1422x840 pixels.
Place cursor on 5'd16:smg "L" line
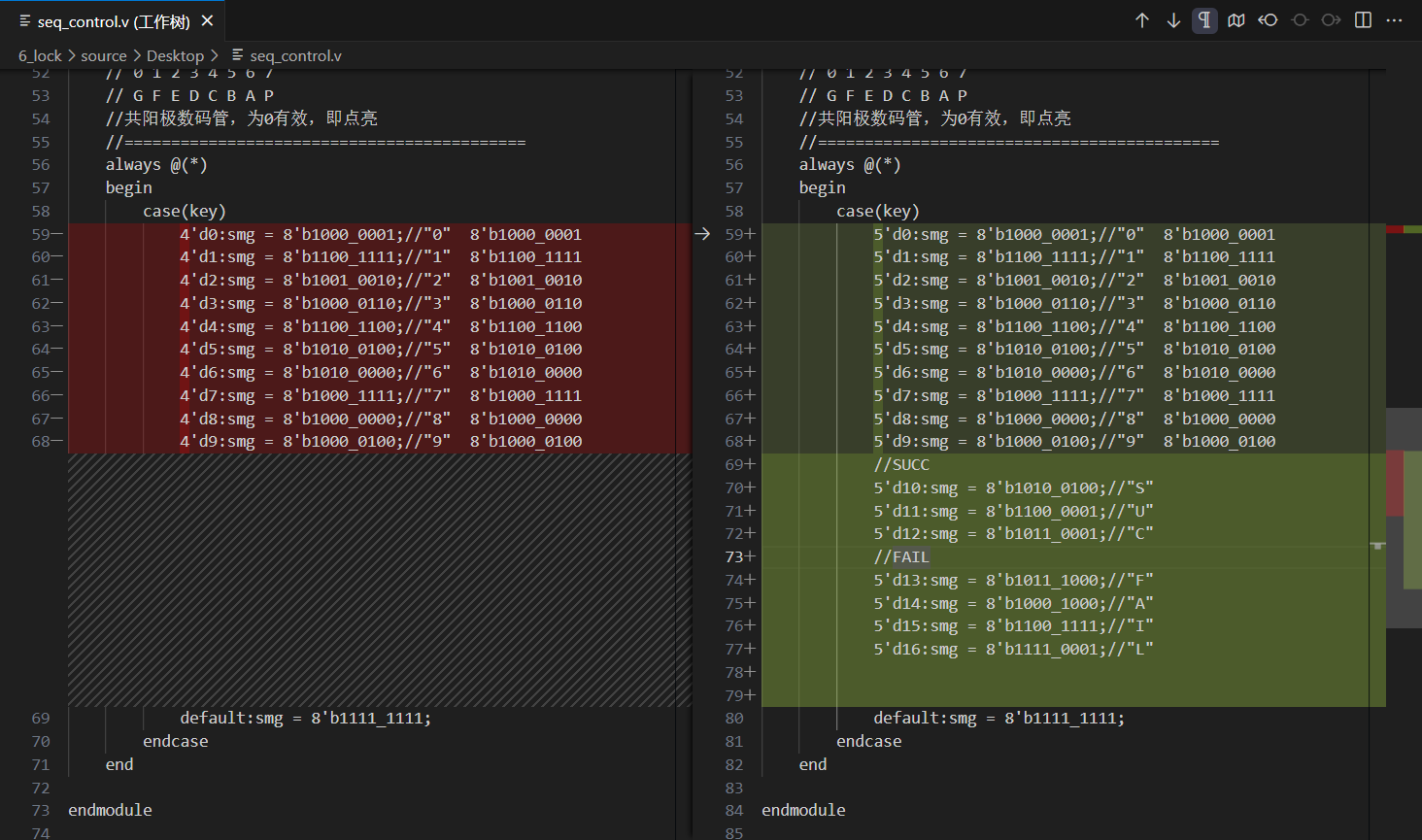(1013, 649)
